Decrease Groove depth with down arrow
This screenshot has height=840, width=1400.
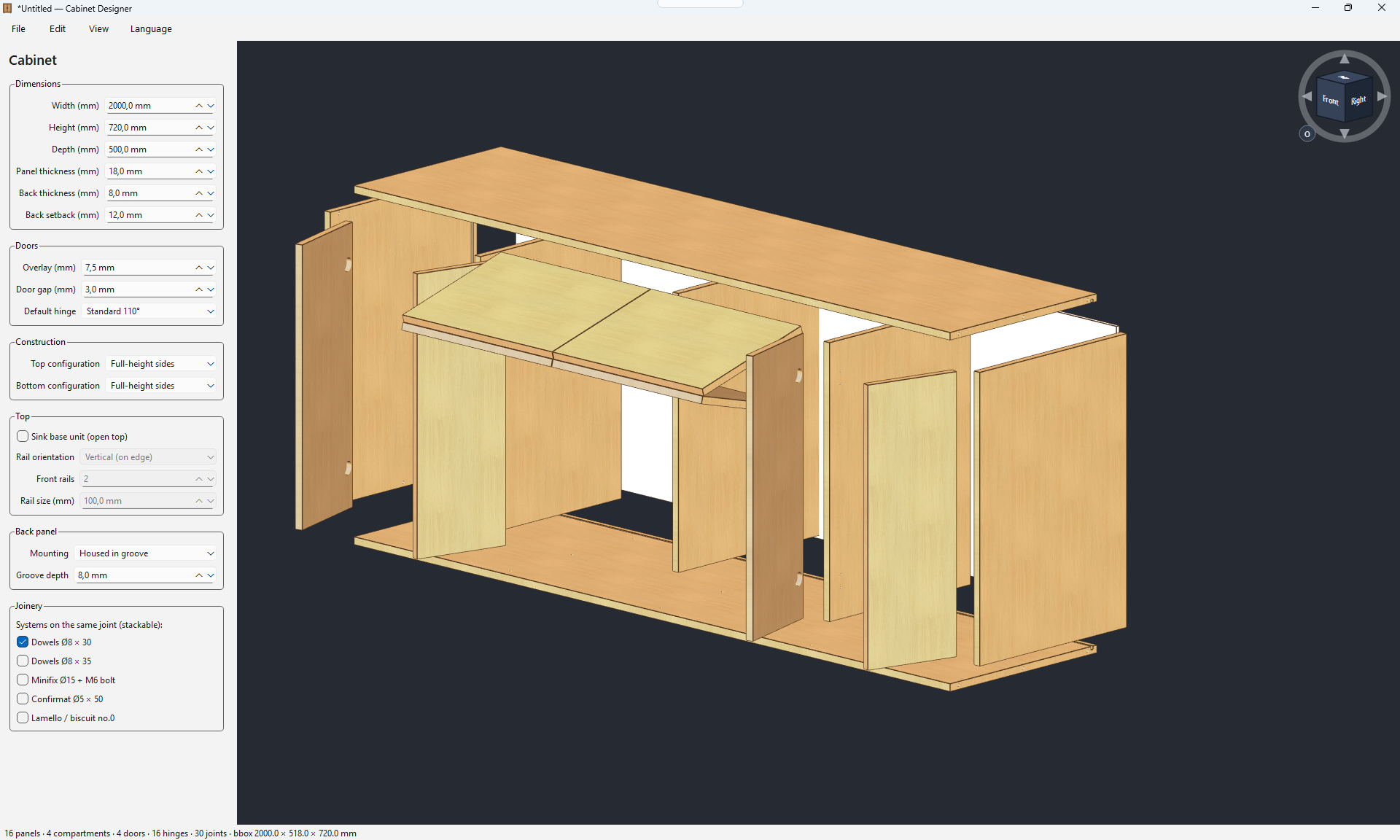tap(211, 575)
